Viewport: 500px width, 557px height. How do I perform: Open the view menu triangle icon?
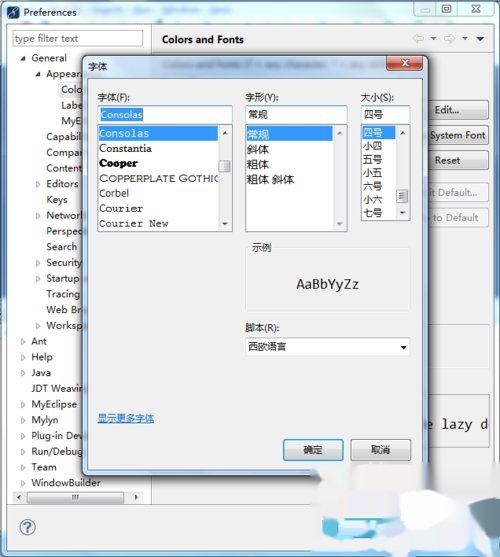point(480,38)
